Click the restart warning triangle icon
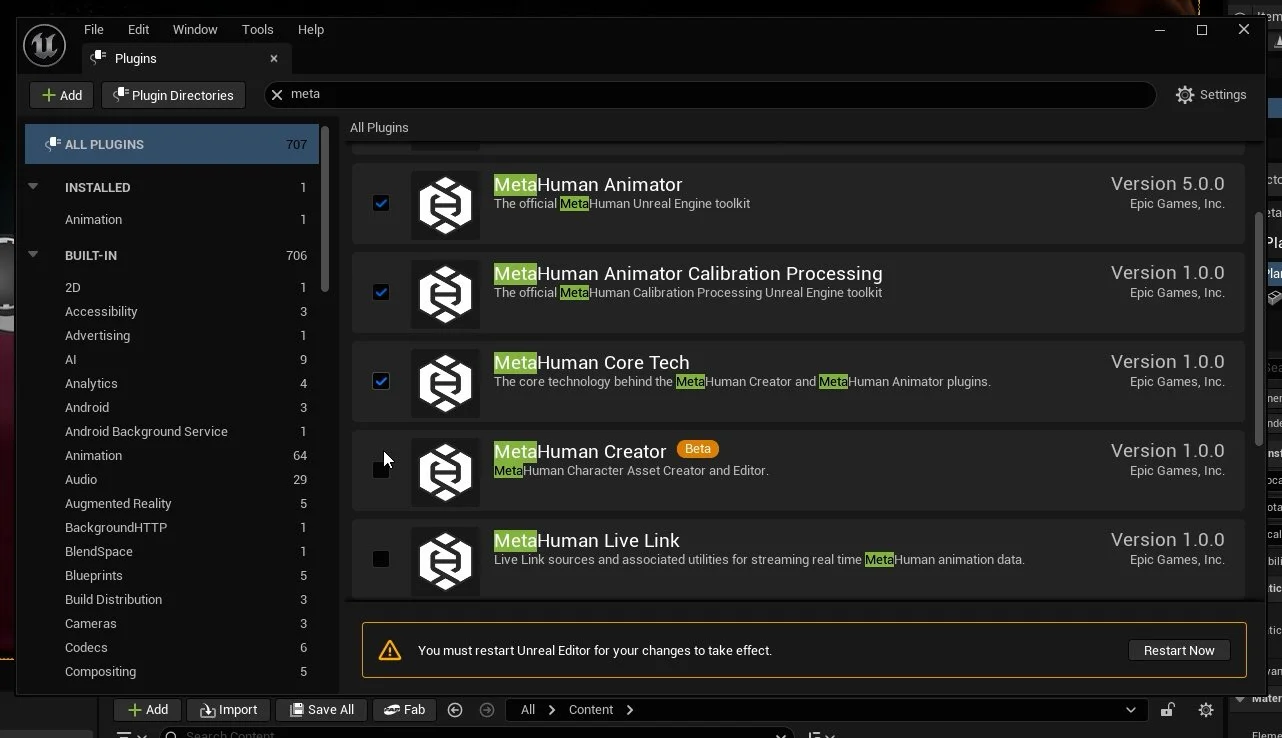1282x738 pixels. [390, 650]
